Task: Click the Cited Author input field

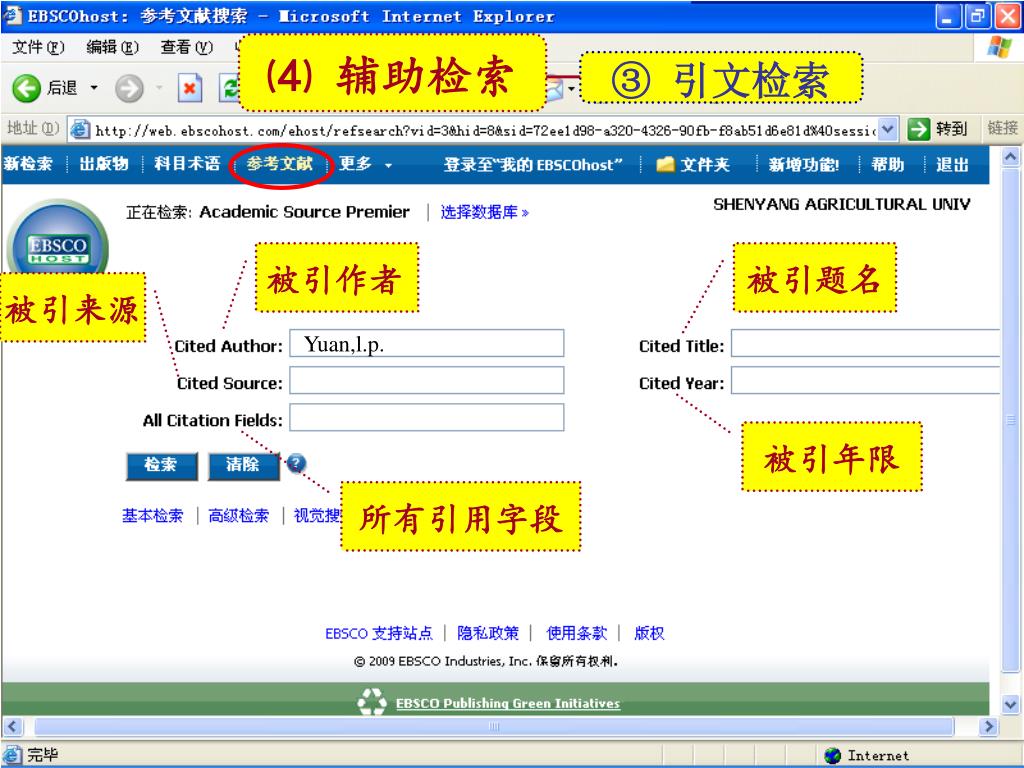Action: 426,343
